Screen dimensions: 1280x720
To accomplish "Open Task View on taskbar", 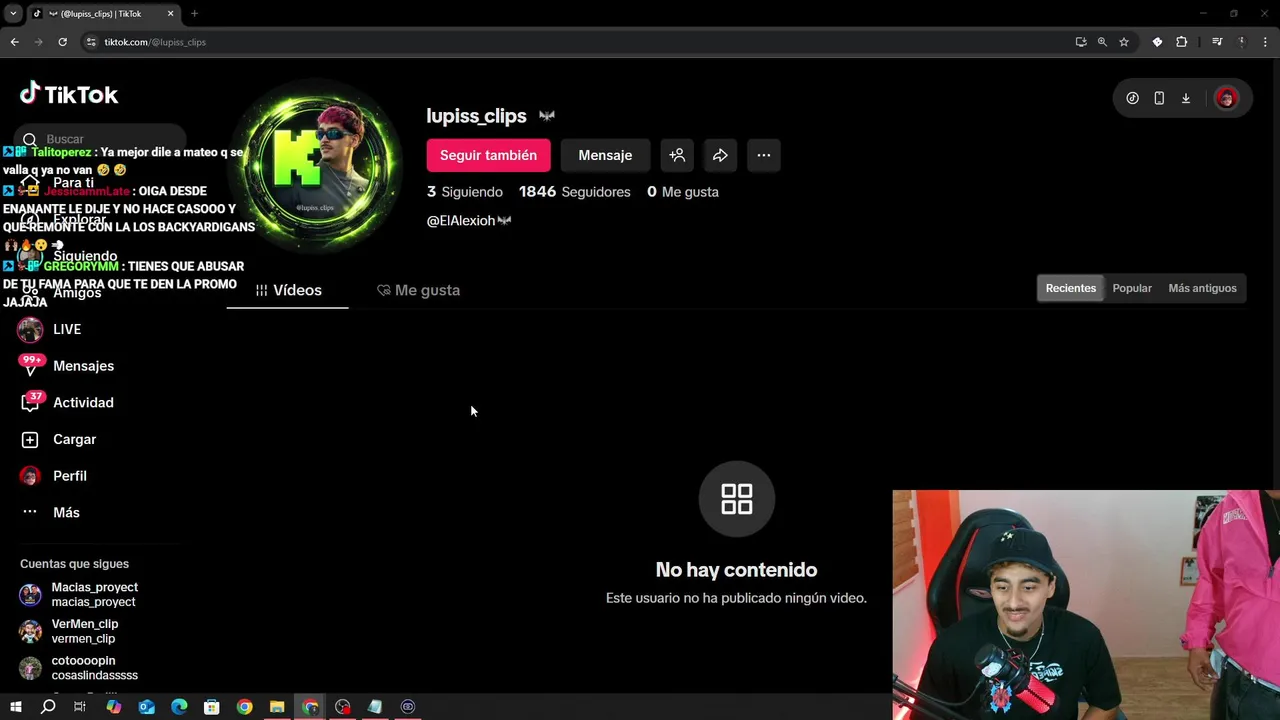I will [x=80, y=707].
